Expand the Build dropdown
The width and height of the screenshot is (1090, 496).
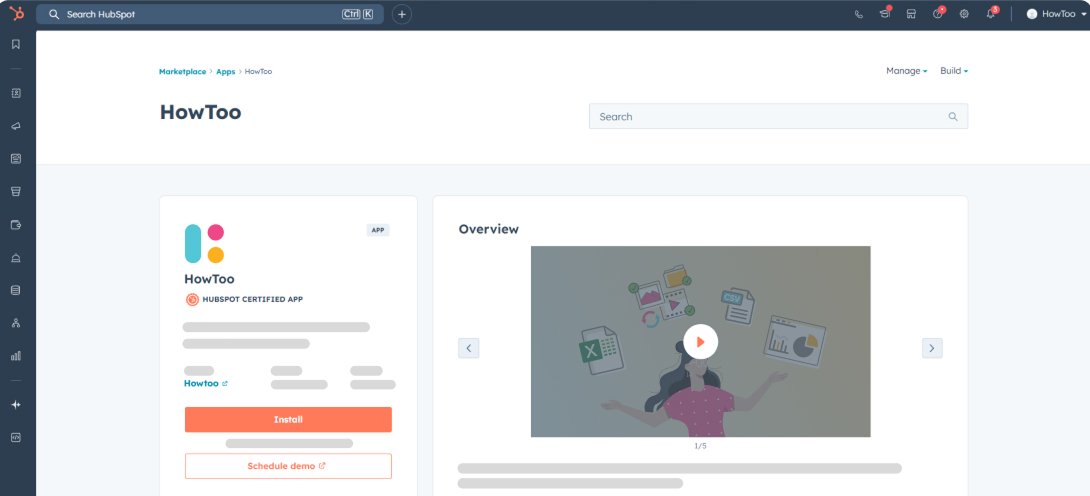(954, 71)
